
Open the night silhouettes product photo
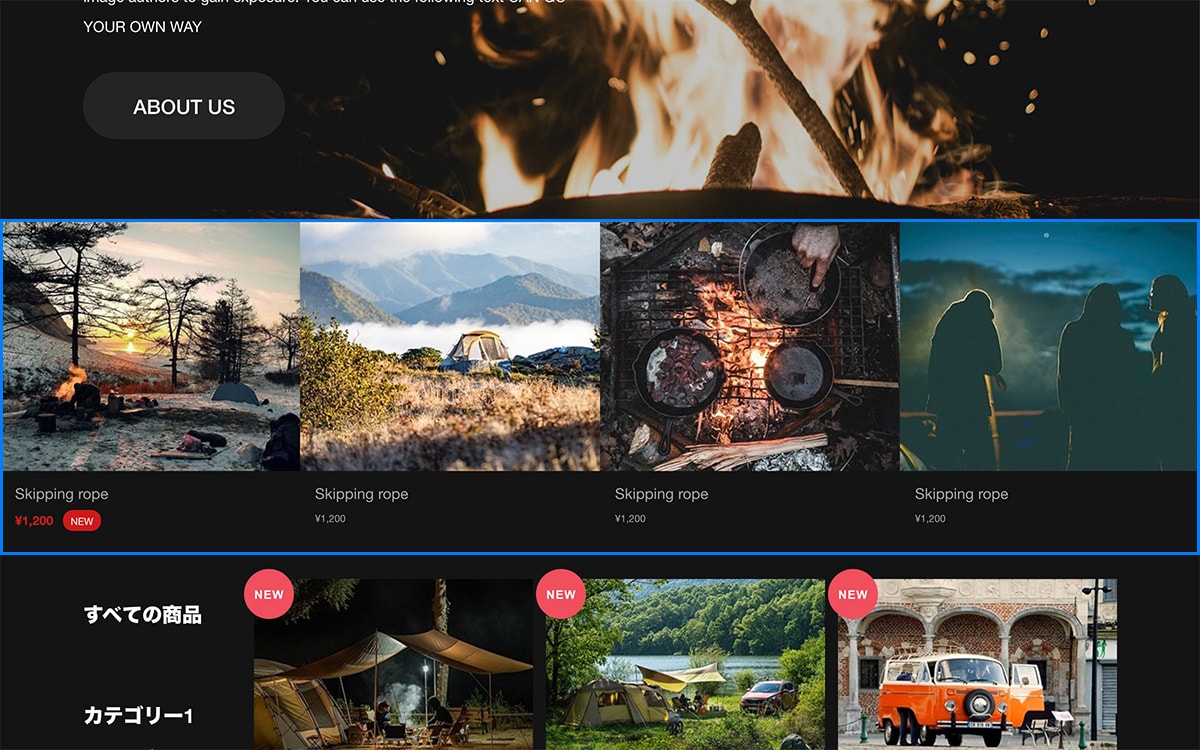[1048, 346]
